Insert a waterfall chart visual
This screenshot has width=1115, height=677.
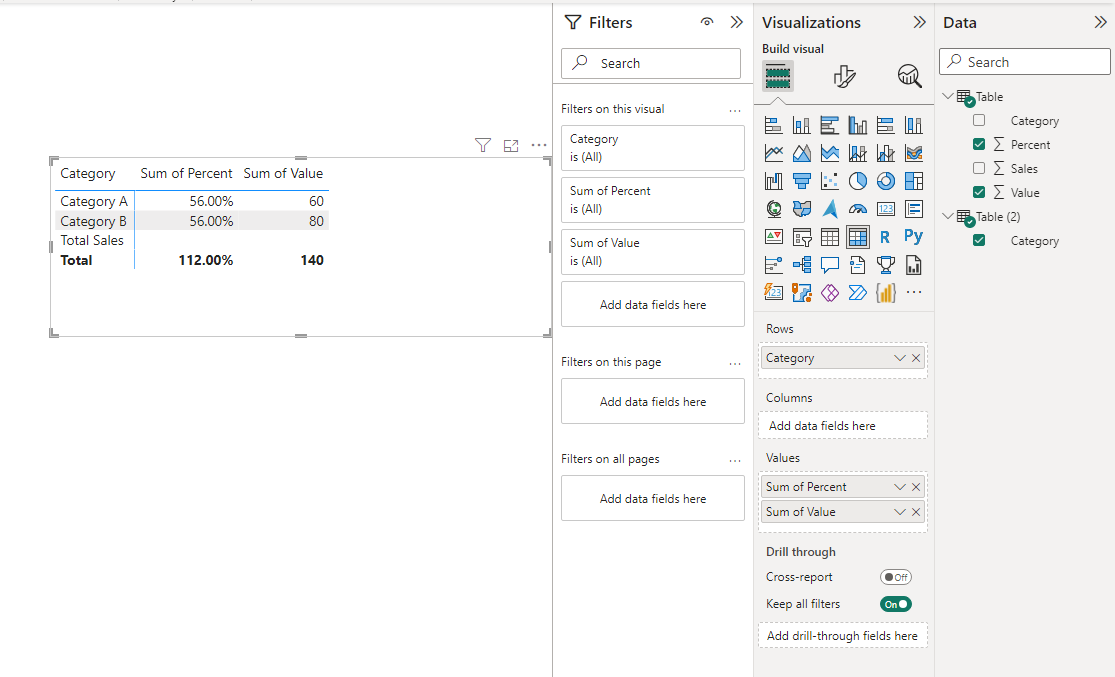click(x=774, y=181)
